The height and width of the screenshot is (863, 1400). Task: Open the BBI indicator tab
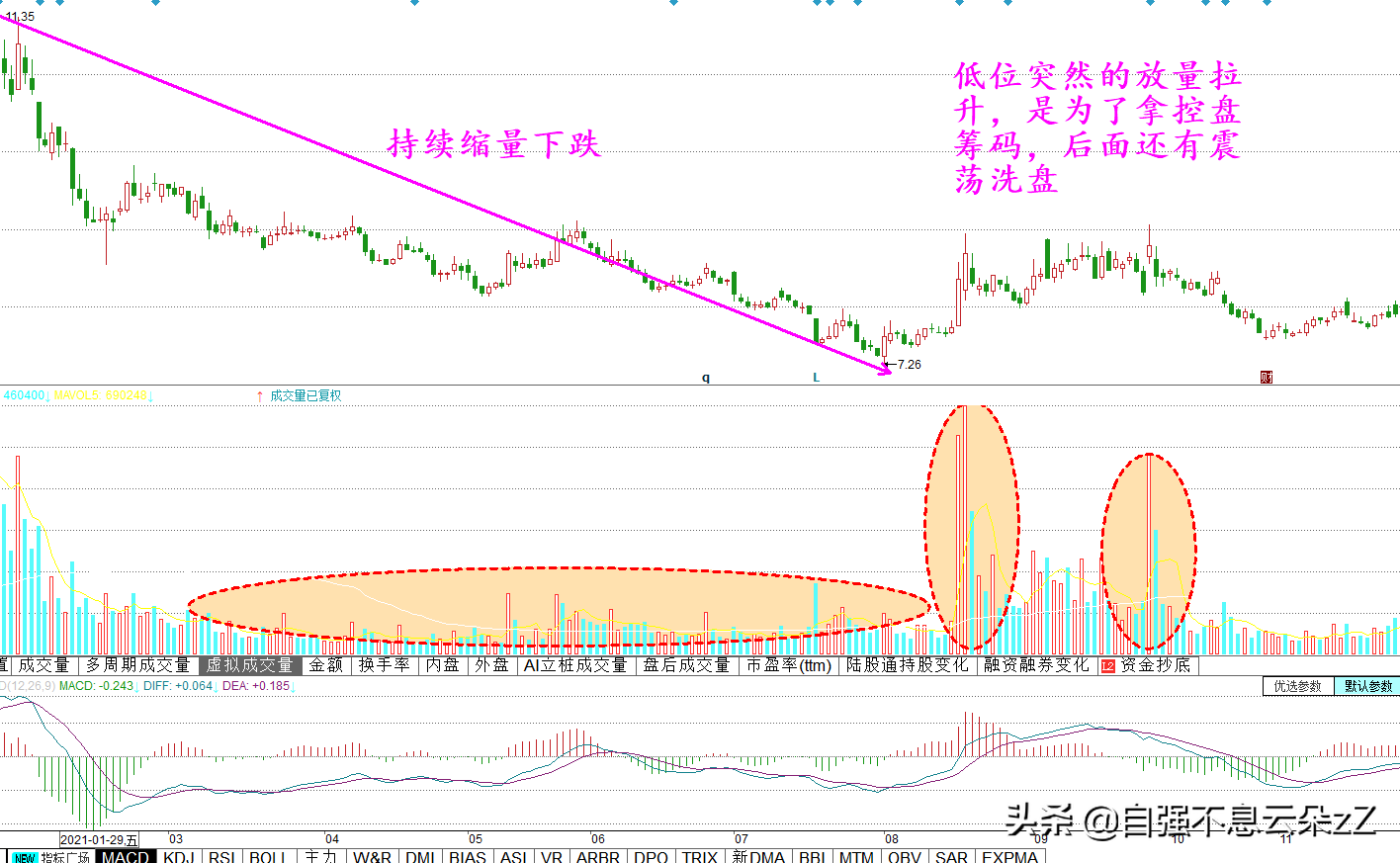pyautogui.click(x=812, y=857)
